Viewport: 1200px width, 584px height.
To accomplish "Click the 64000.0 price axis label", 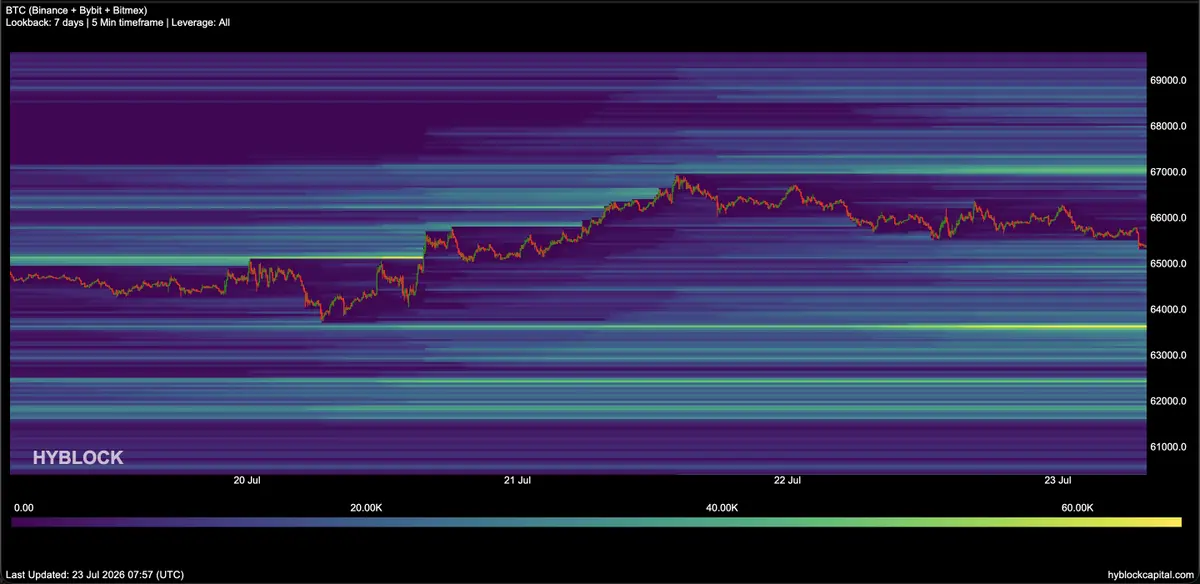I will [x=1168, y=310].
